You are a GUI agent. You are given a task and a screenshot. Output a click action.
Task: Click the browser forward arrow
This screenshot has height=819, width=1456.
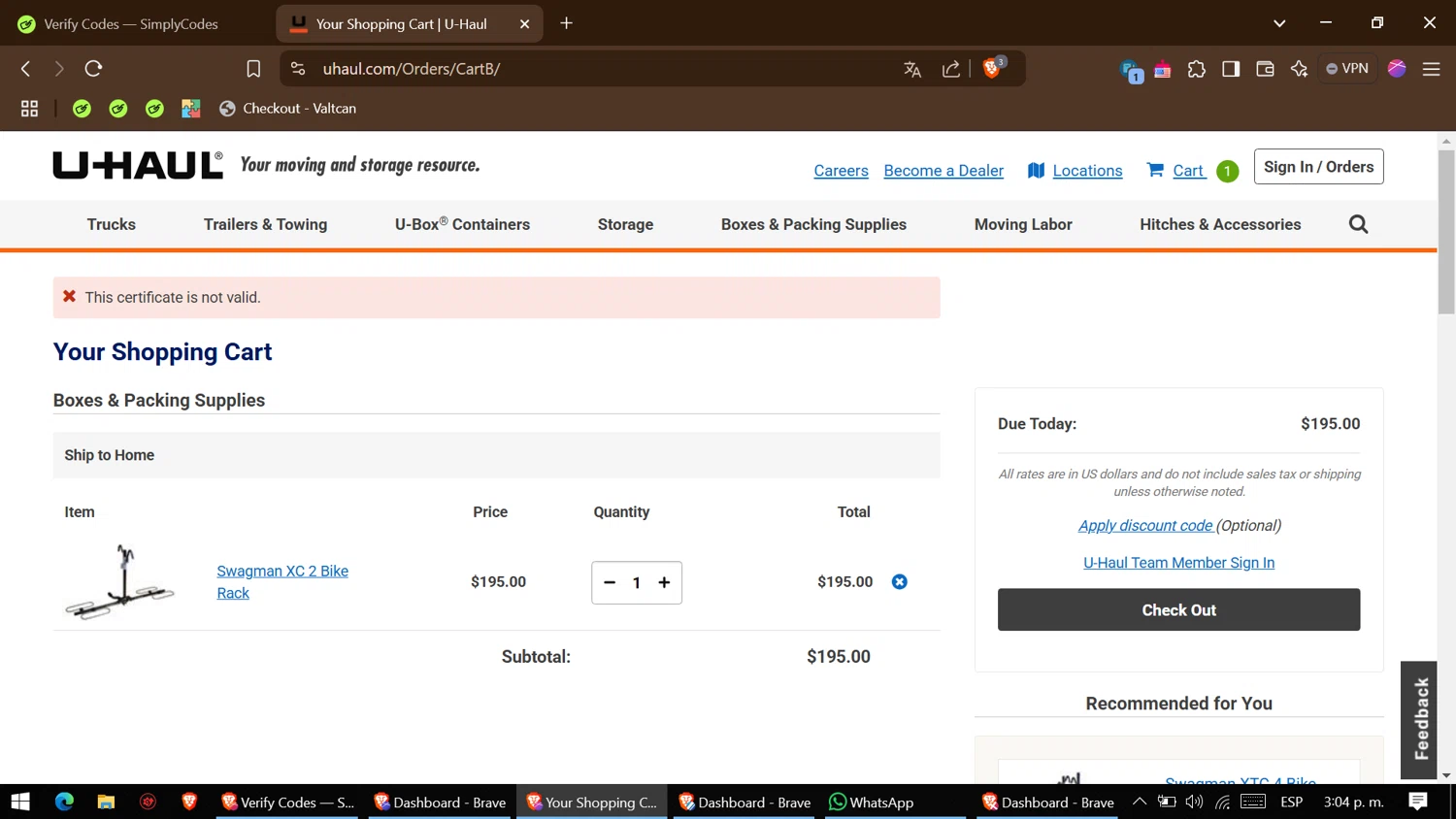[x=59, y=69]
